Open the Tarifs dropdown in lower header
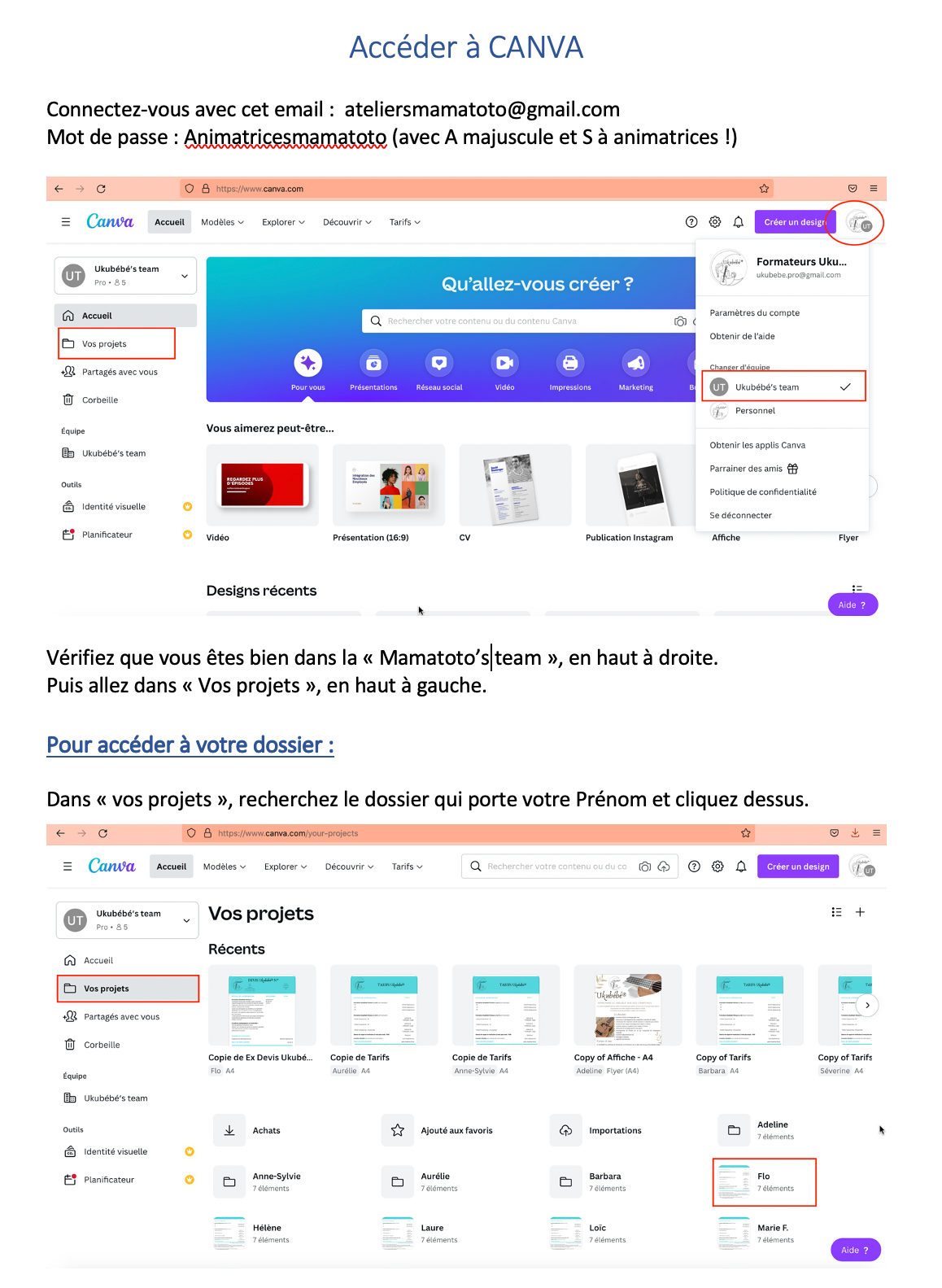Screen dimensions: 942x1288 407,867
